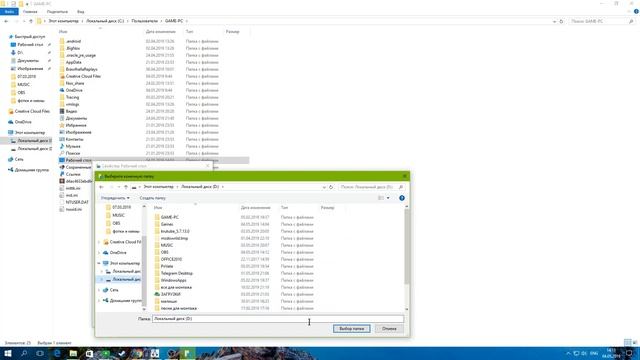Click the view layout icon in the dialog
Screen dimensions: 640x360
coord(381,198)
